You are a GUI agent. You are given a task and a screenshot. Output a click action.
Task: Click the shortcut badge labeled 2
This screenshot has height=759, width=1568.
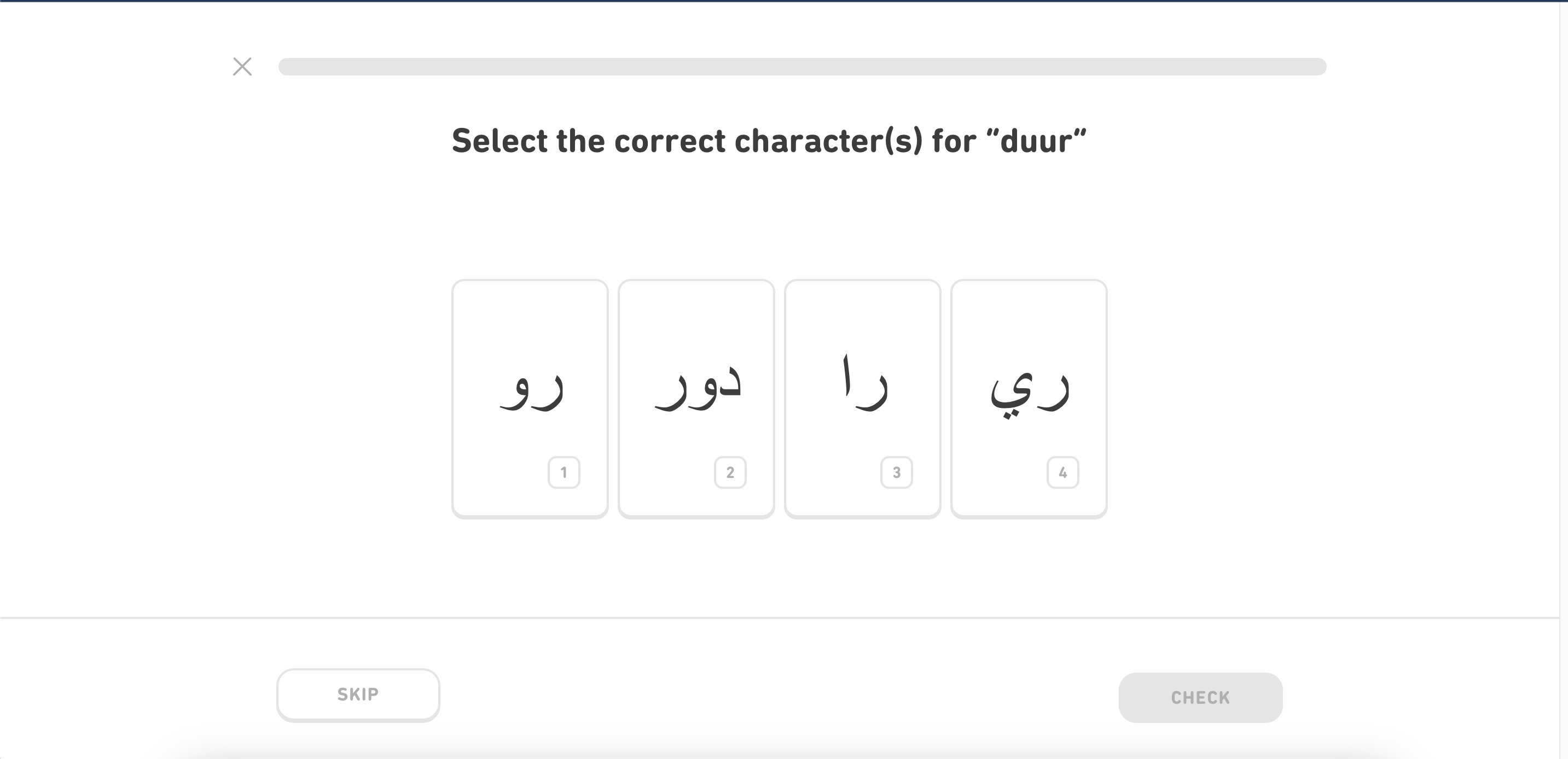730,472
